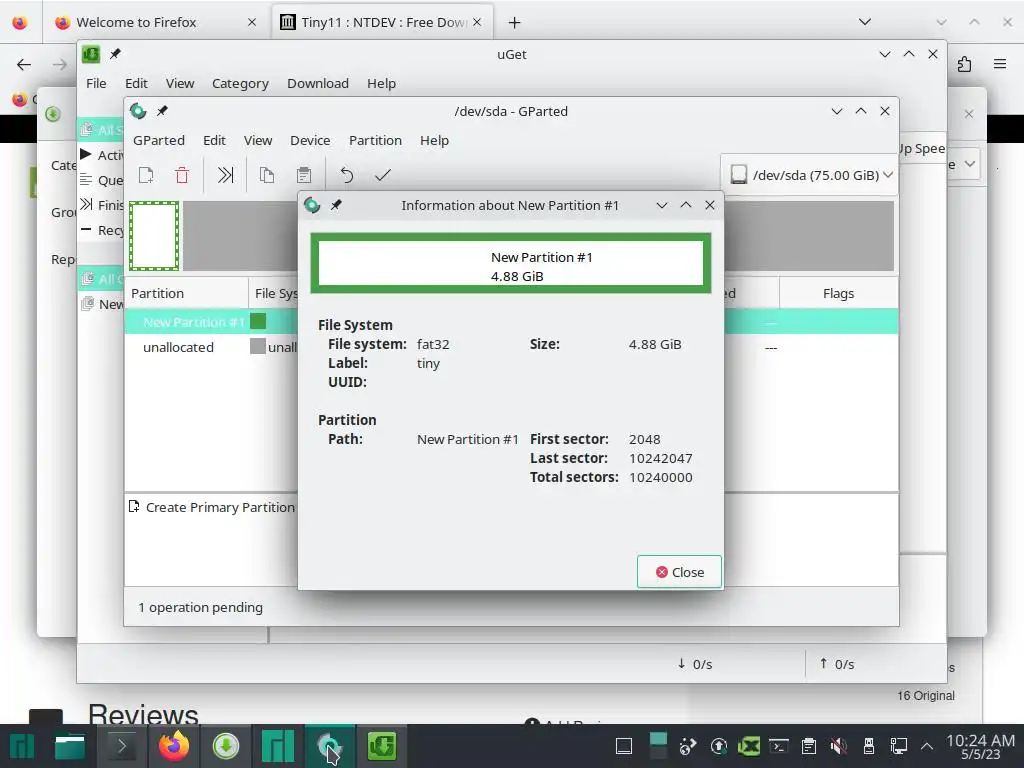Open the Partition menu in GParted
The height and width of the screenshot is (768, 1024).
pos(376,140)
